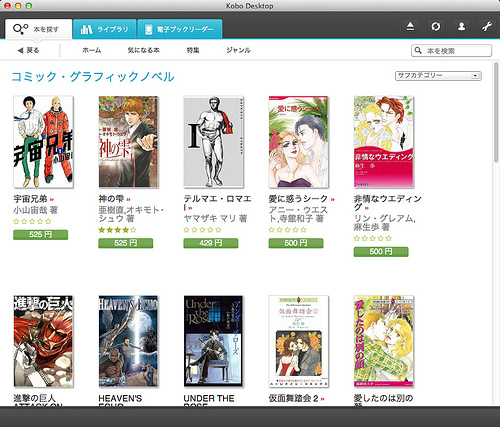Open 愛に惑うシーク cover thumbnail
The width and height of the screenshot is (500, 427).
pyautogui.click(x=299, y=142)
